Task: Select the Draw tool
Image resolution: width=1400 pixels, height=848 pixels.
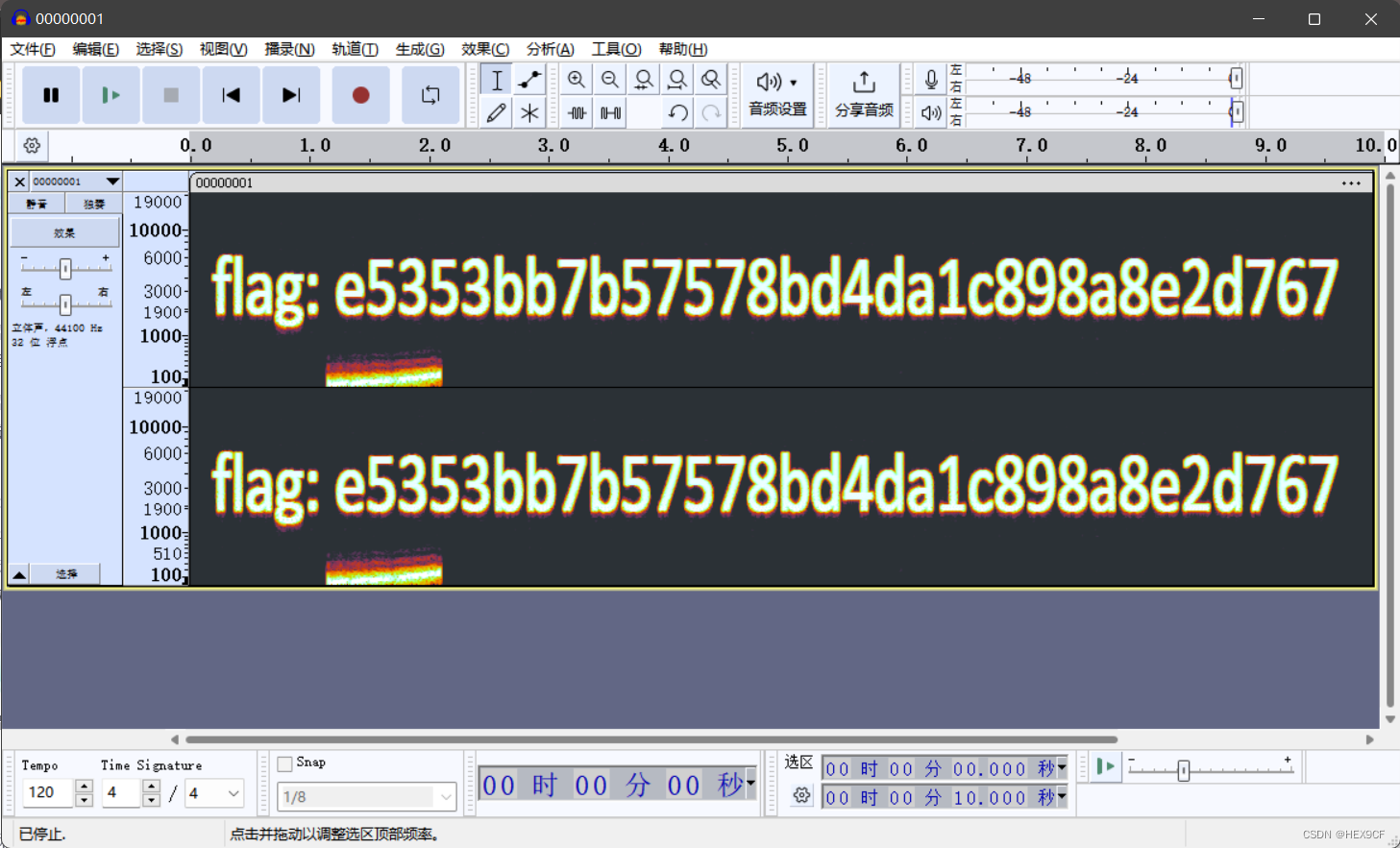Action: (497, 112)
